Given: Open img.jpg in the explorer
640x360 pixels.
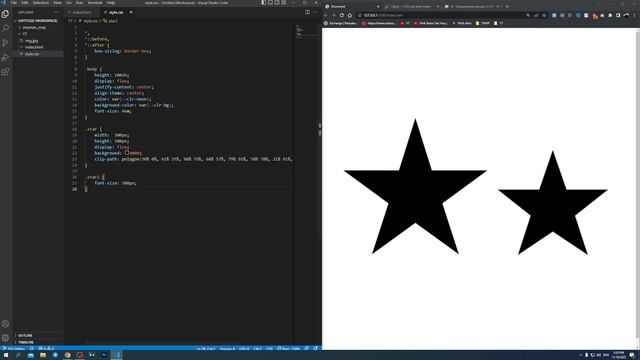Looking at the screenshot, I should tap(31, 40).
